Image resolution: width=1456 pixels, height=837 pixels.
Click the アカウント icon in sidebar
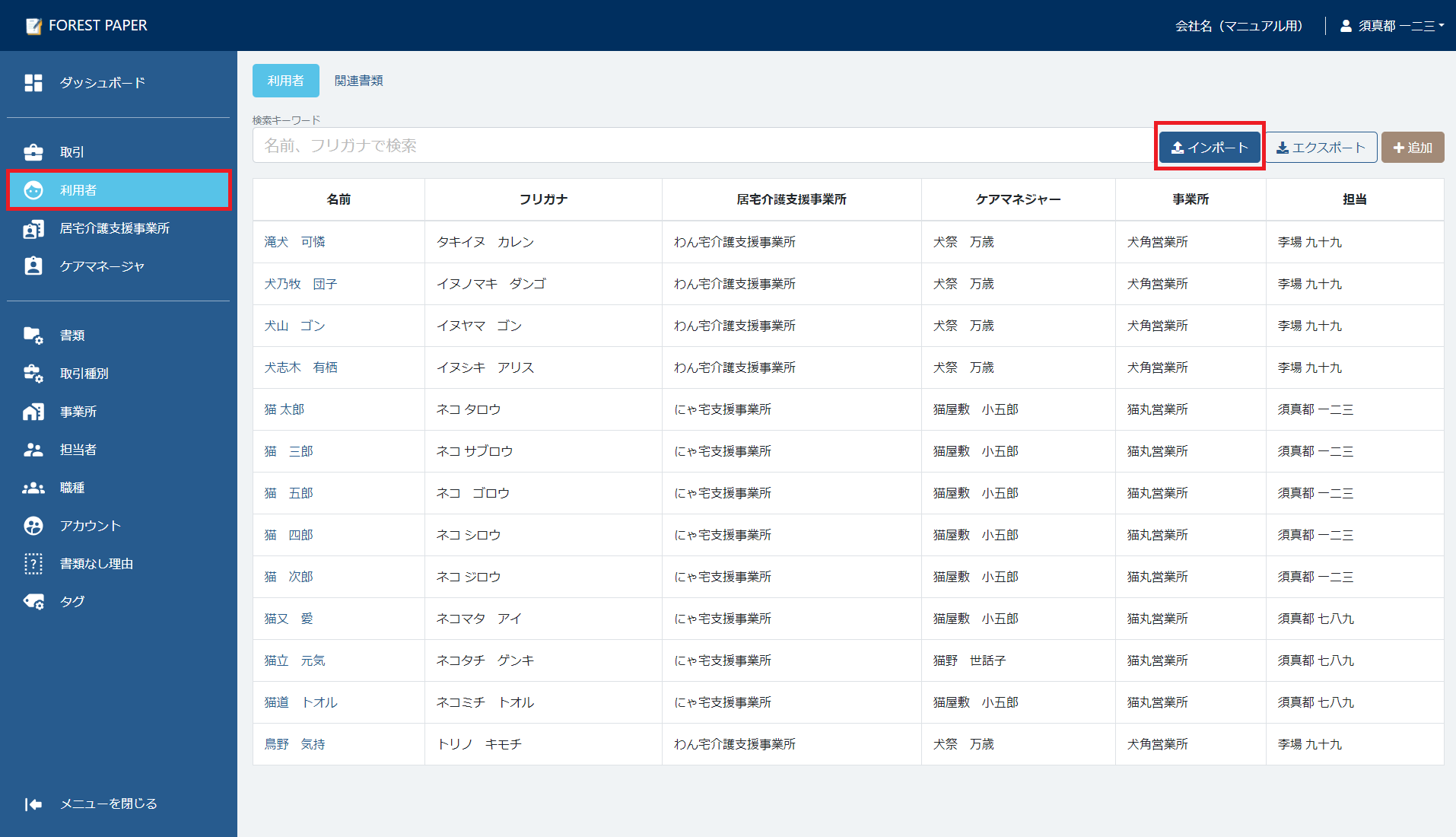click(x=33, y=526)
